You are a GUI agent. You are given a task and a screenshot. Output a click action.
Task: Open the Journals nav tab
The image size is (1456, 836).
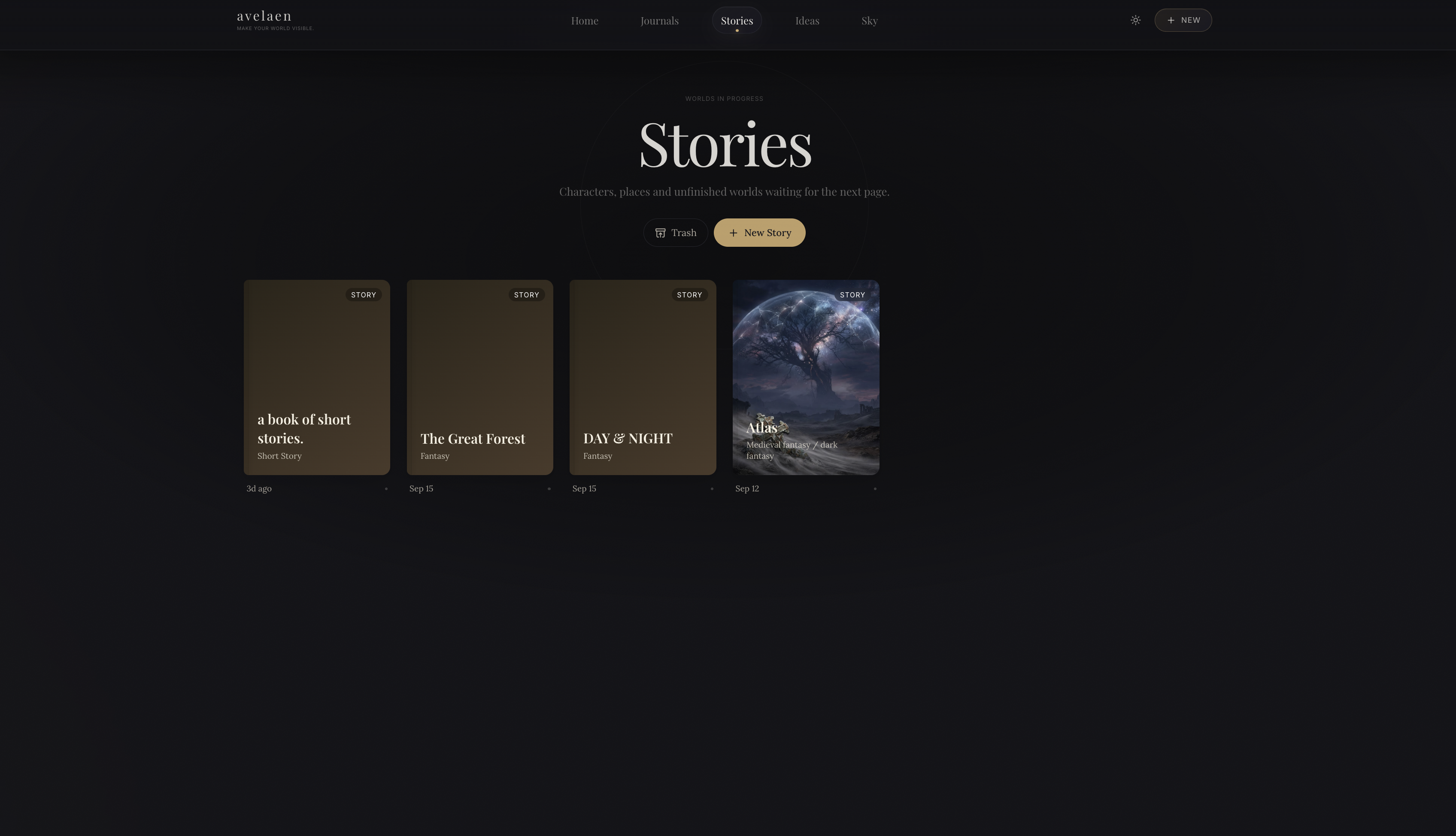[x=659, y=21]
